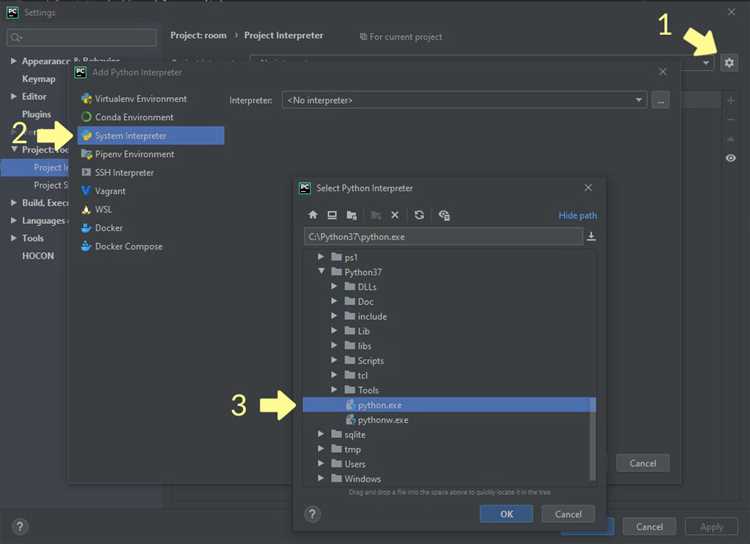Open the Project Interpreter dropdown arrow in Settings
This screenshot has height=544, width=750.
(x=706, y=63)
